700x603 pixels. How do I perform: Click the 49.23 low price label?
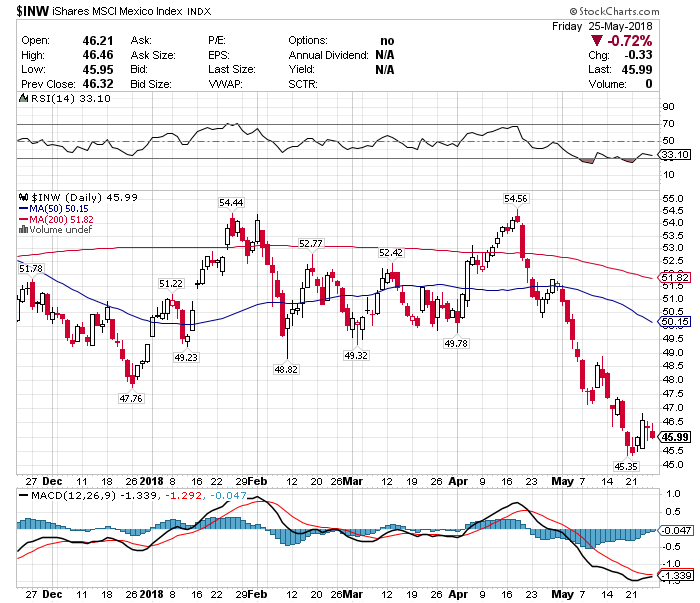pos(186,358)
